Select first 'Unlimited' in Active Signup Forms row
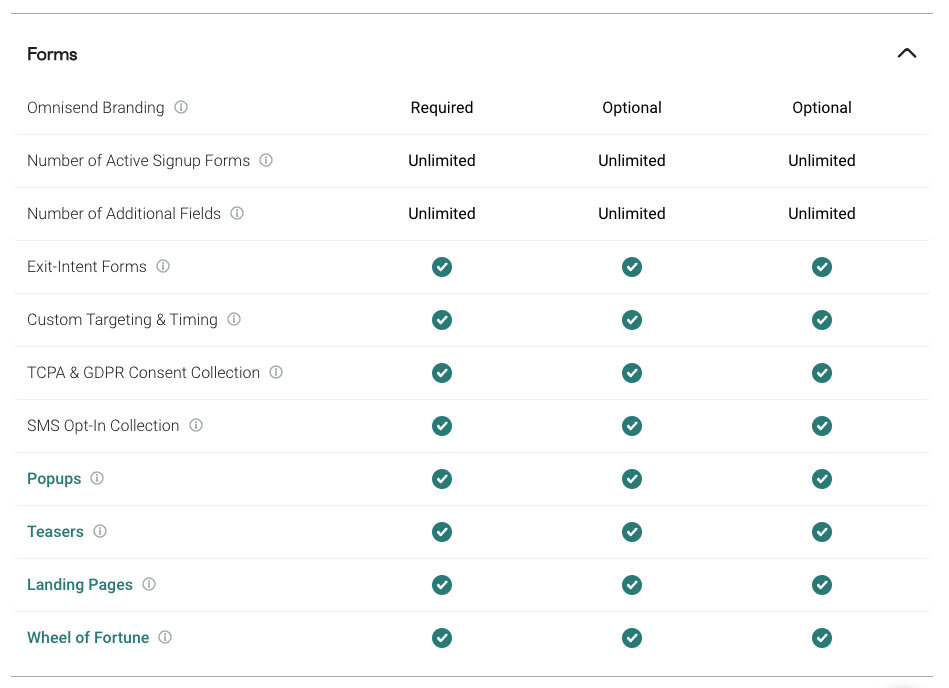 point(442,160)
